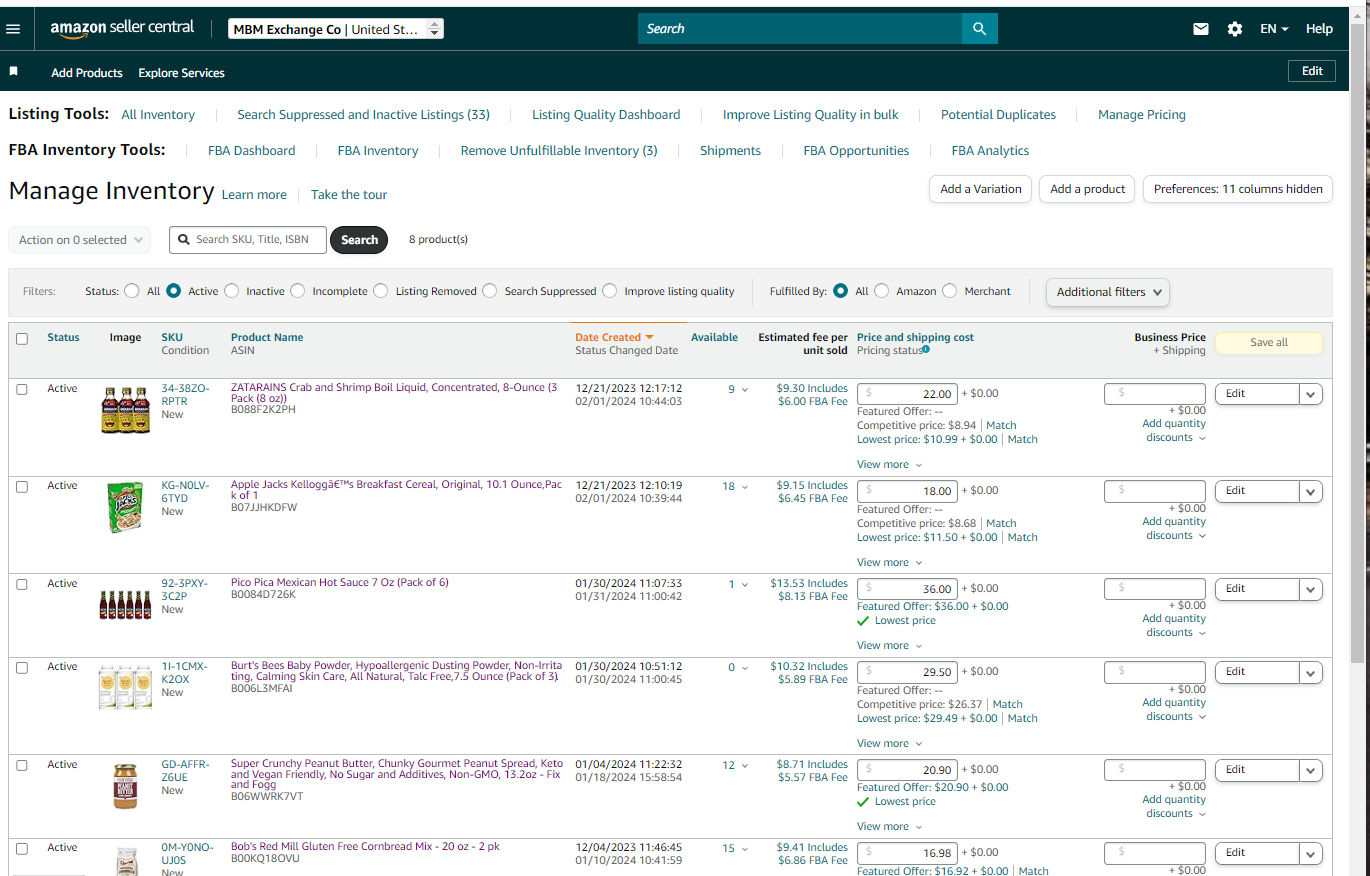Click the Business Price field for Pico Pica
This screenshot has width=1370, height=876.
(1155, 589)
